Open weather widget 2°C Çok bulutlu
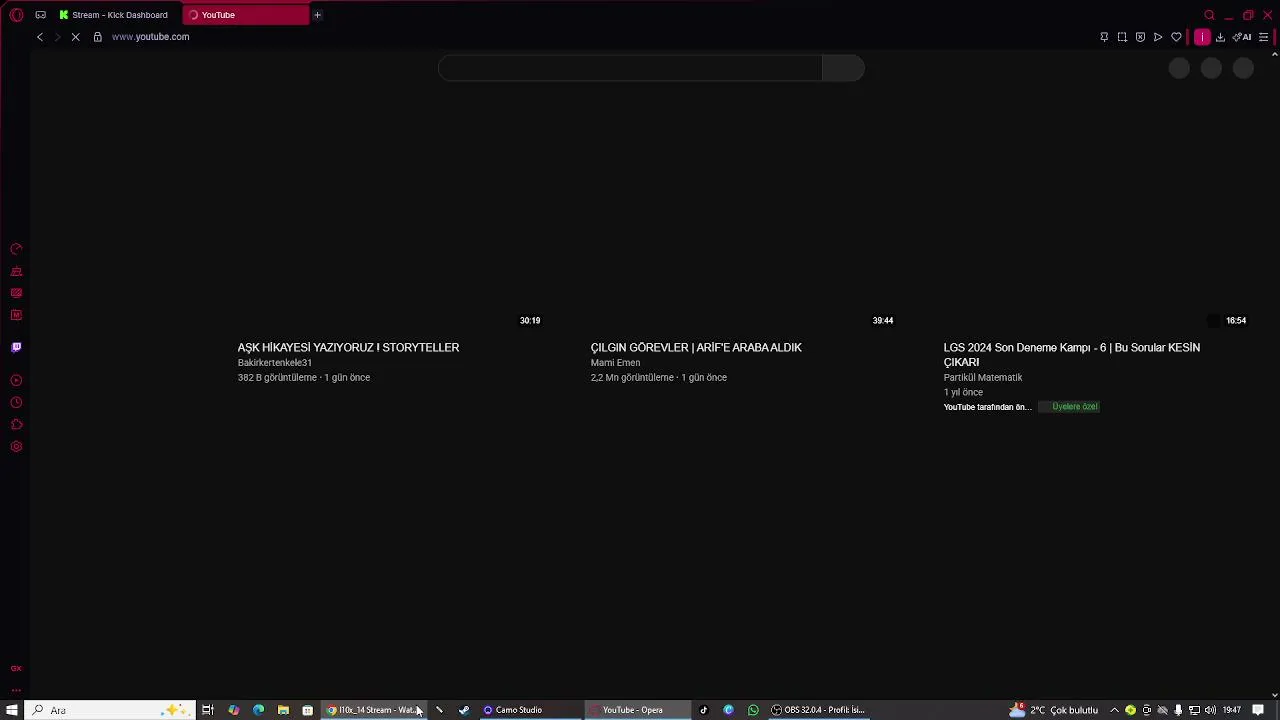 coord(1054,710)
